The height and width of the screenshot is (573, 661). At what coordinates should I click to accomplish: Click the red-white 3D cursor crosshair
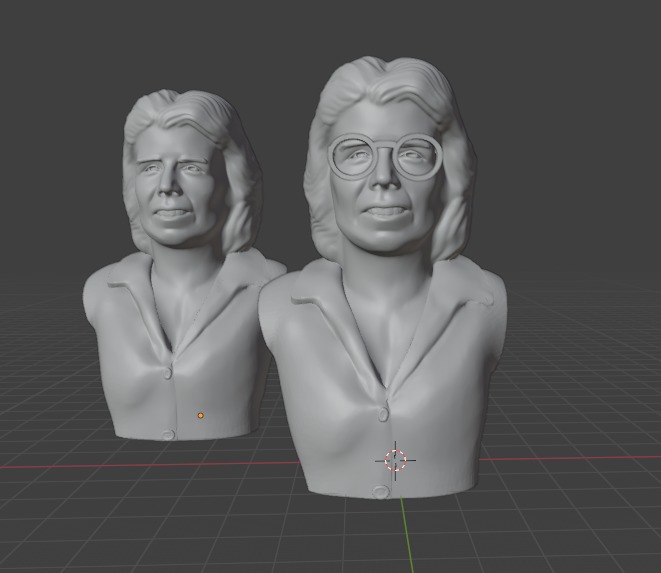tap(395, 460)
